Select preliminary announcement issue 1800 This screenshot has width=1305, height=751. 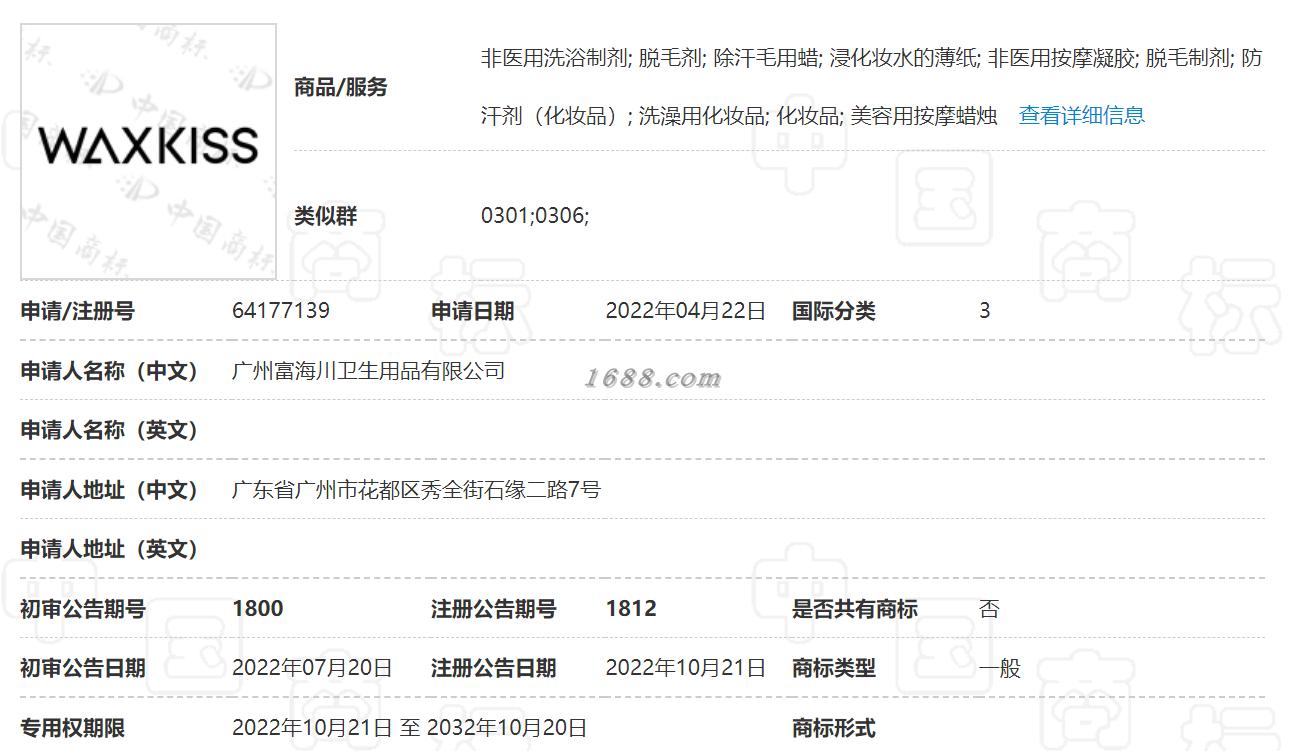click(x=258, y=609)
